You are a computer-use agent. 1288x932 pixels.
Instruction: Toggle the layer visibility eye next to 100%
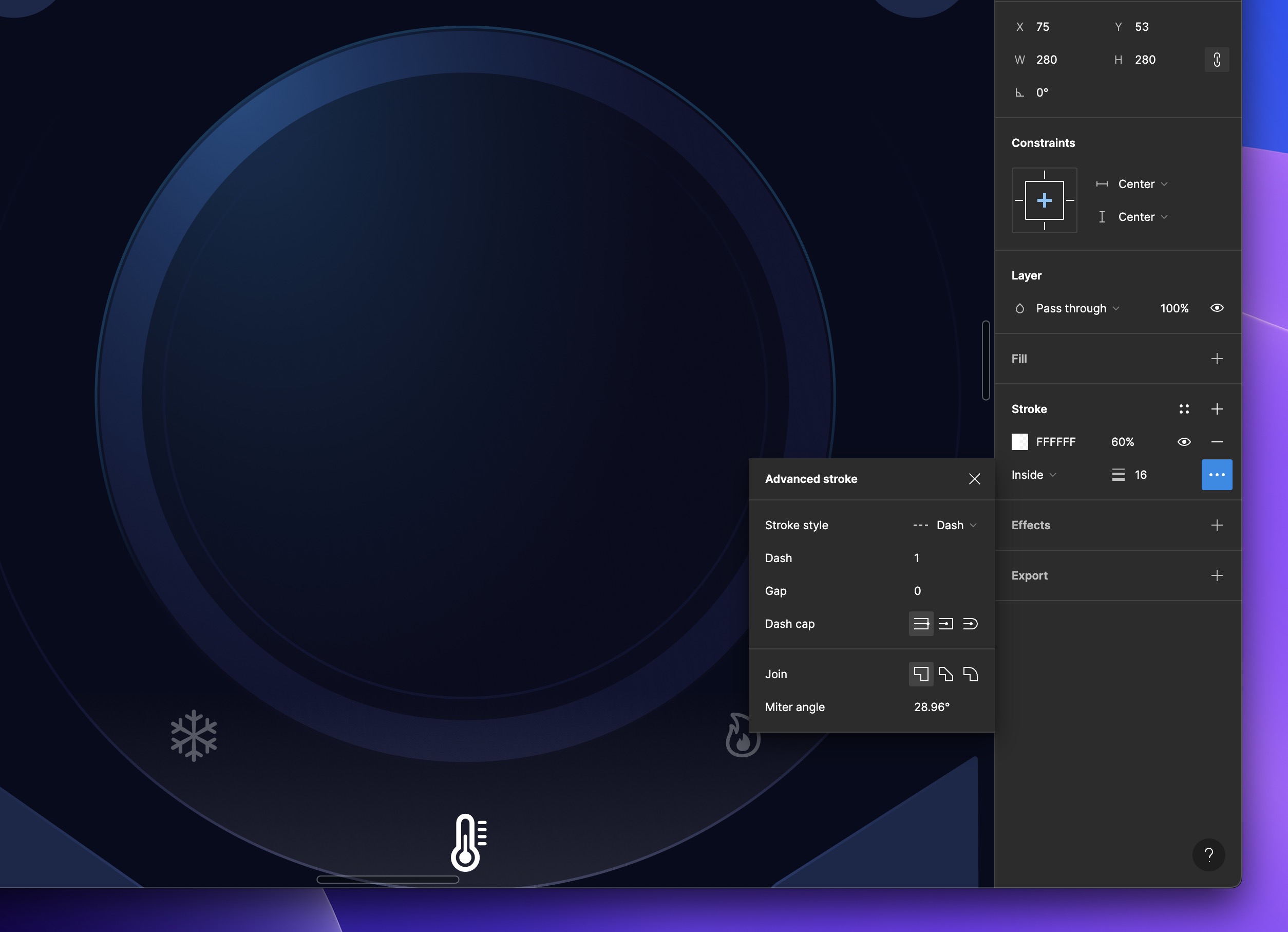(x=1218, y=307)
